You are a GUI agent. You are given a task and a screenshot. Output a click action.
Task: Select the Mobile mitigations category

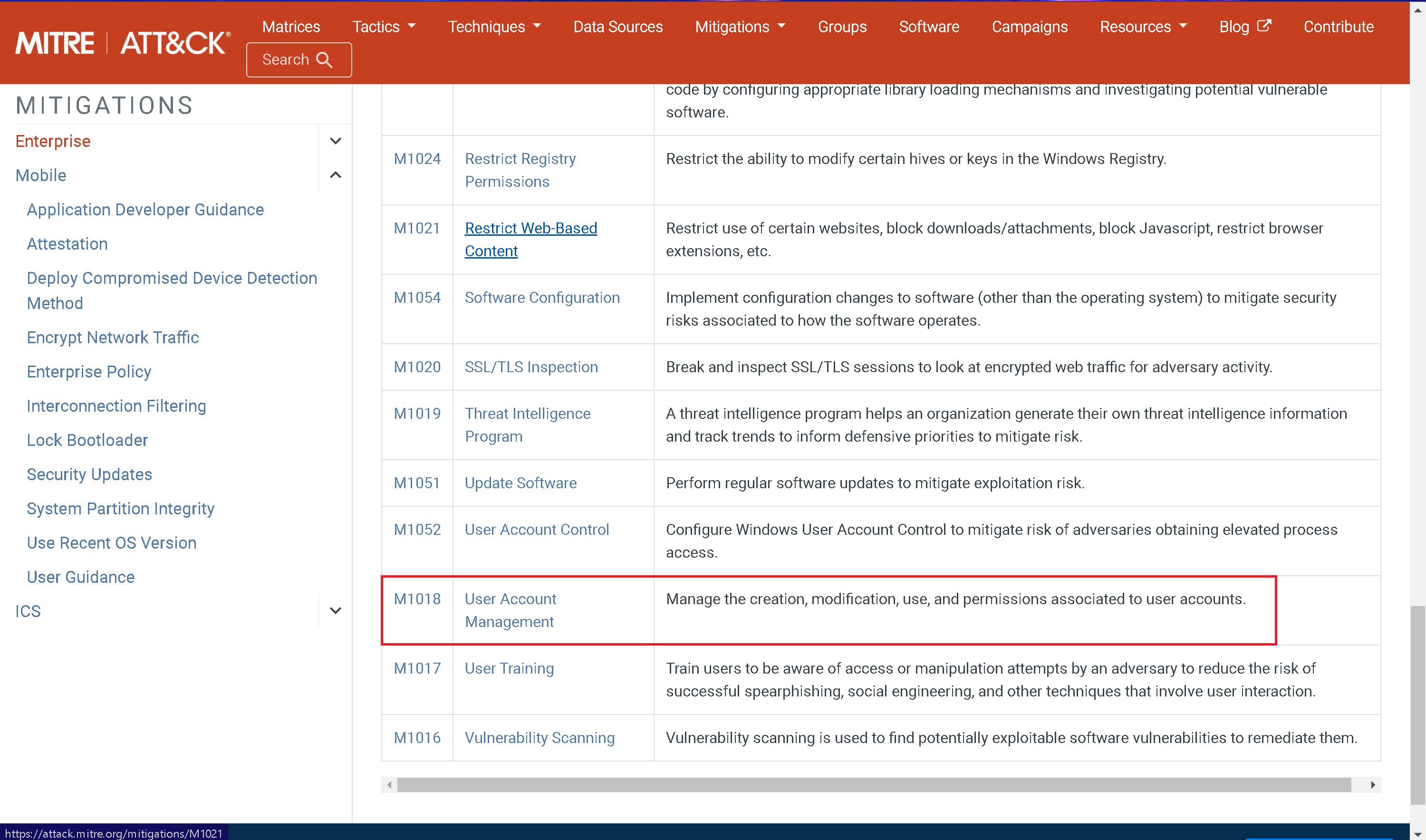(40, 174)
